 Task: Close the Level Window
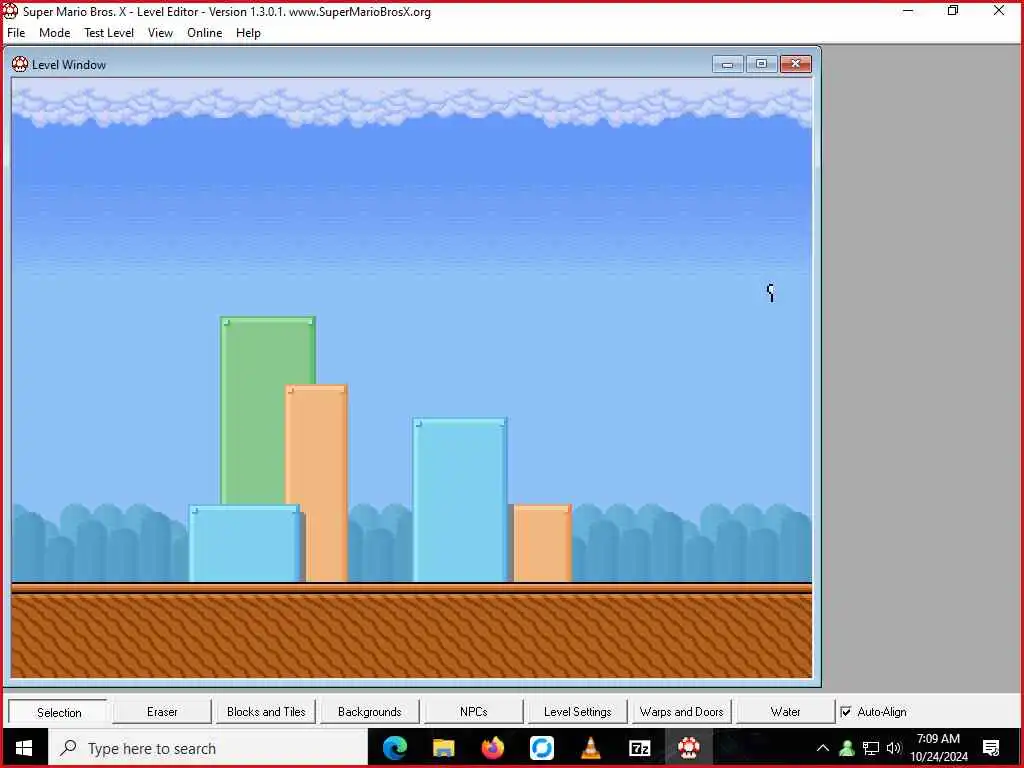[795, 64]
